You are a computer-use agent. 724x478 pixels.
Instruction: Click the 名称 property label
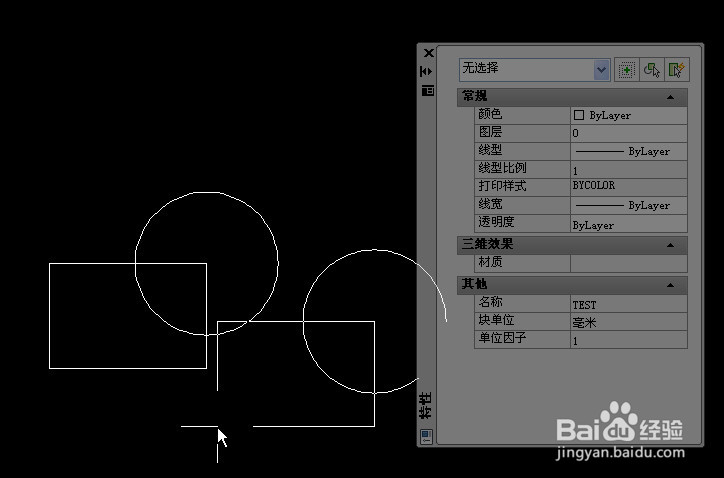(490, 302)
